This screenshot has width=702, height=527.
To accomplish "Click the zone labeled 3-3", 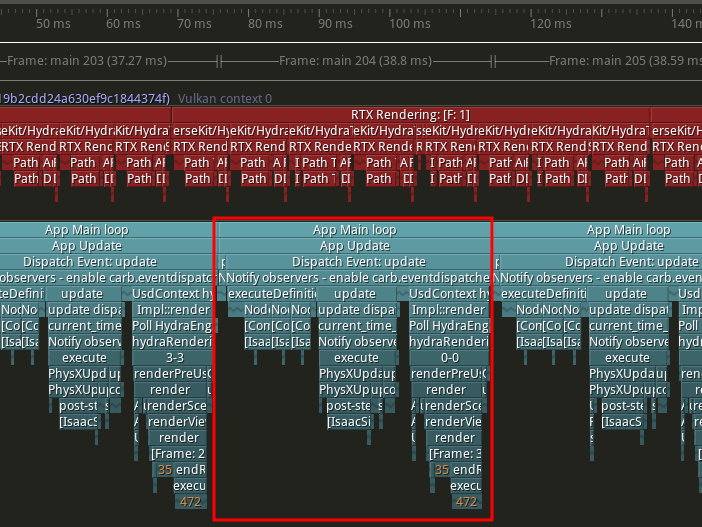I will pos(174,357).
